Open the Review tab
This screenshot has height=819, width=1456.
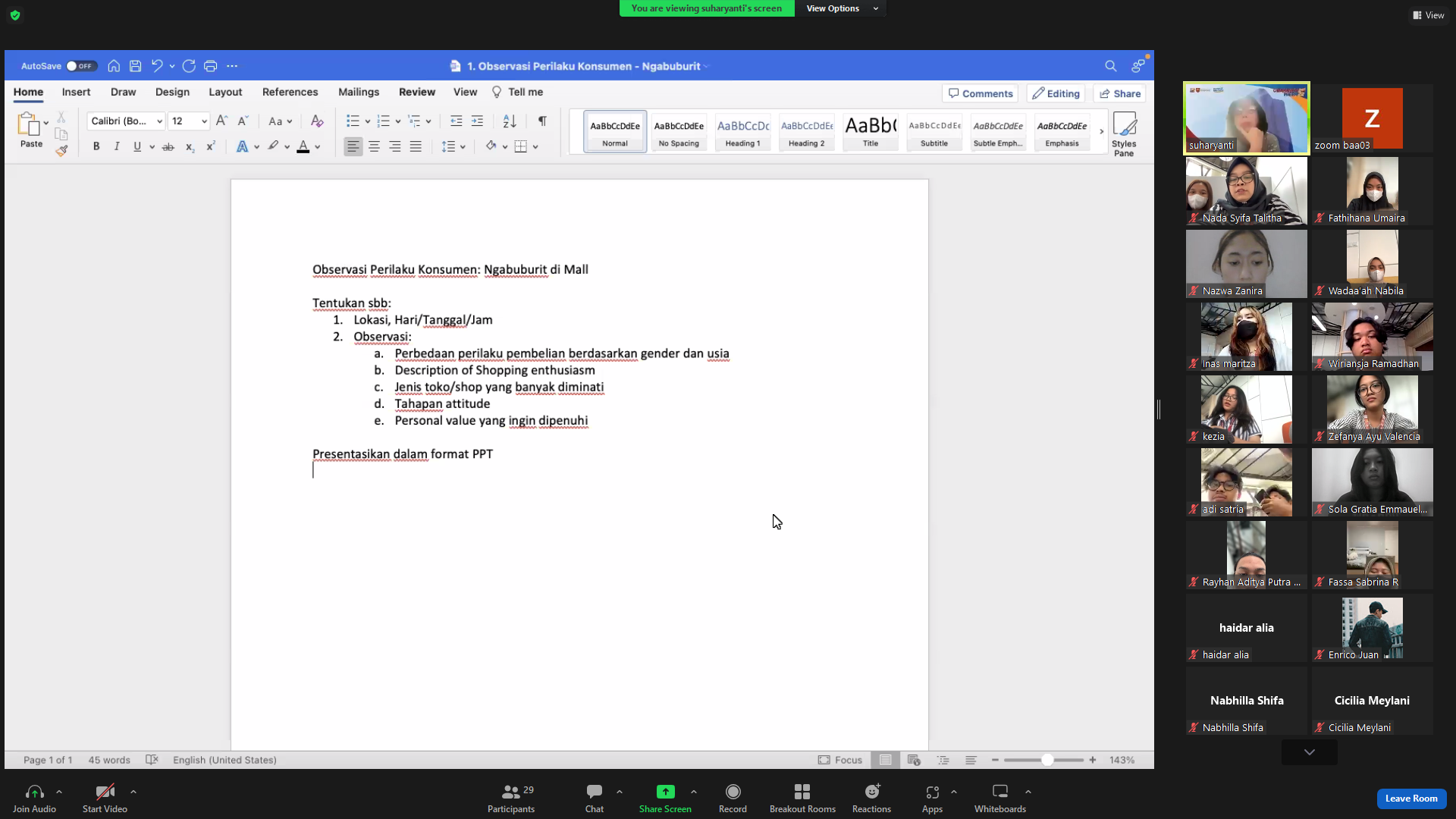click(x=417, y=92)
